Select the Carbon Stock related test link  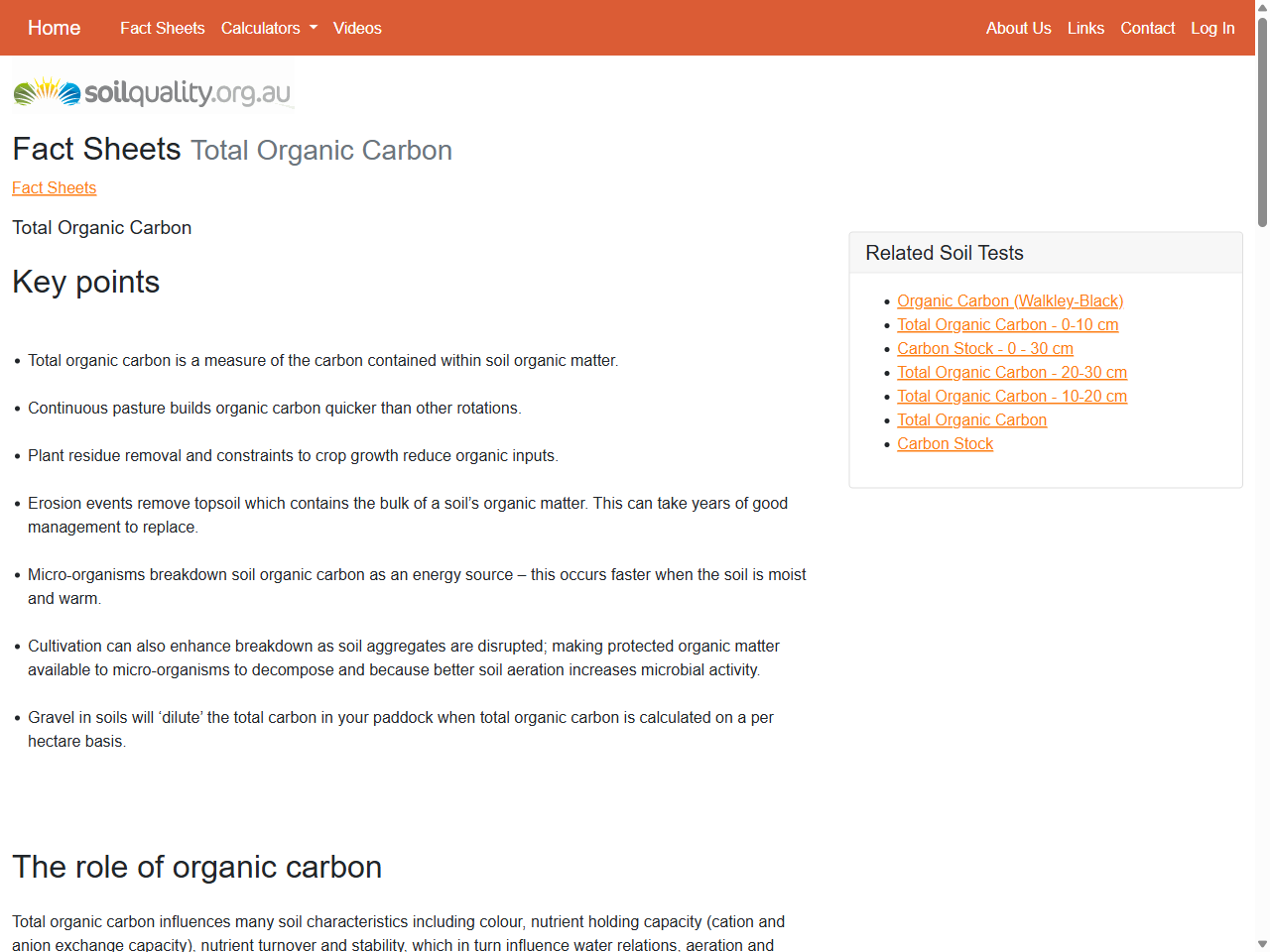[945, 443]
